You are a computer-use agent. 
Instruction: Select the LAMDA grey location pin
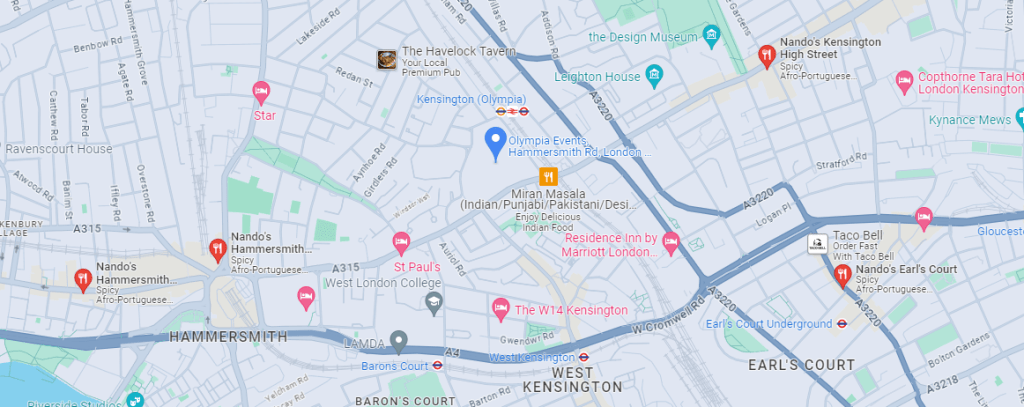pyautogui.click(x=398, y=342)
